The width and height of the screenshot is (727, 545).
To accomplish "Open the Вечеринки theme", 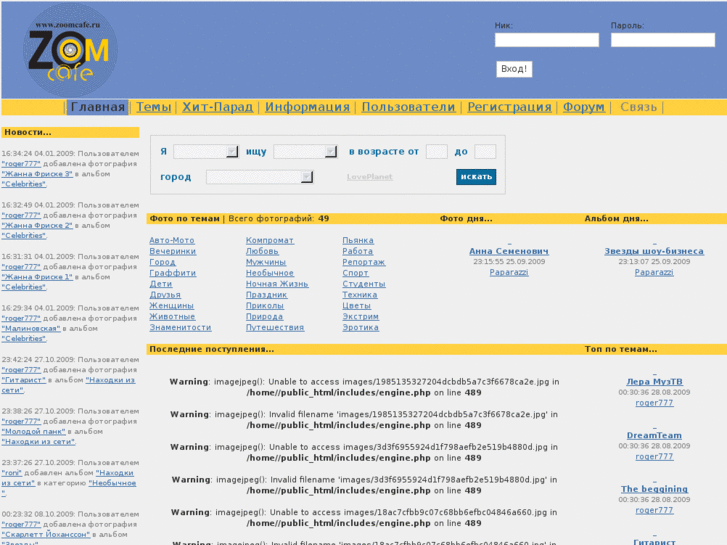I will click(x=172, y=251).
